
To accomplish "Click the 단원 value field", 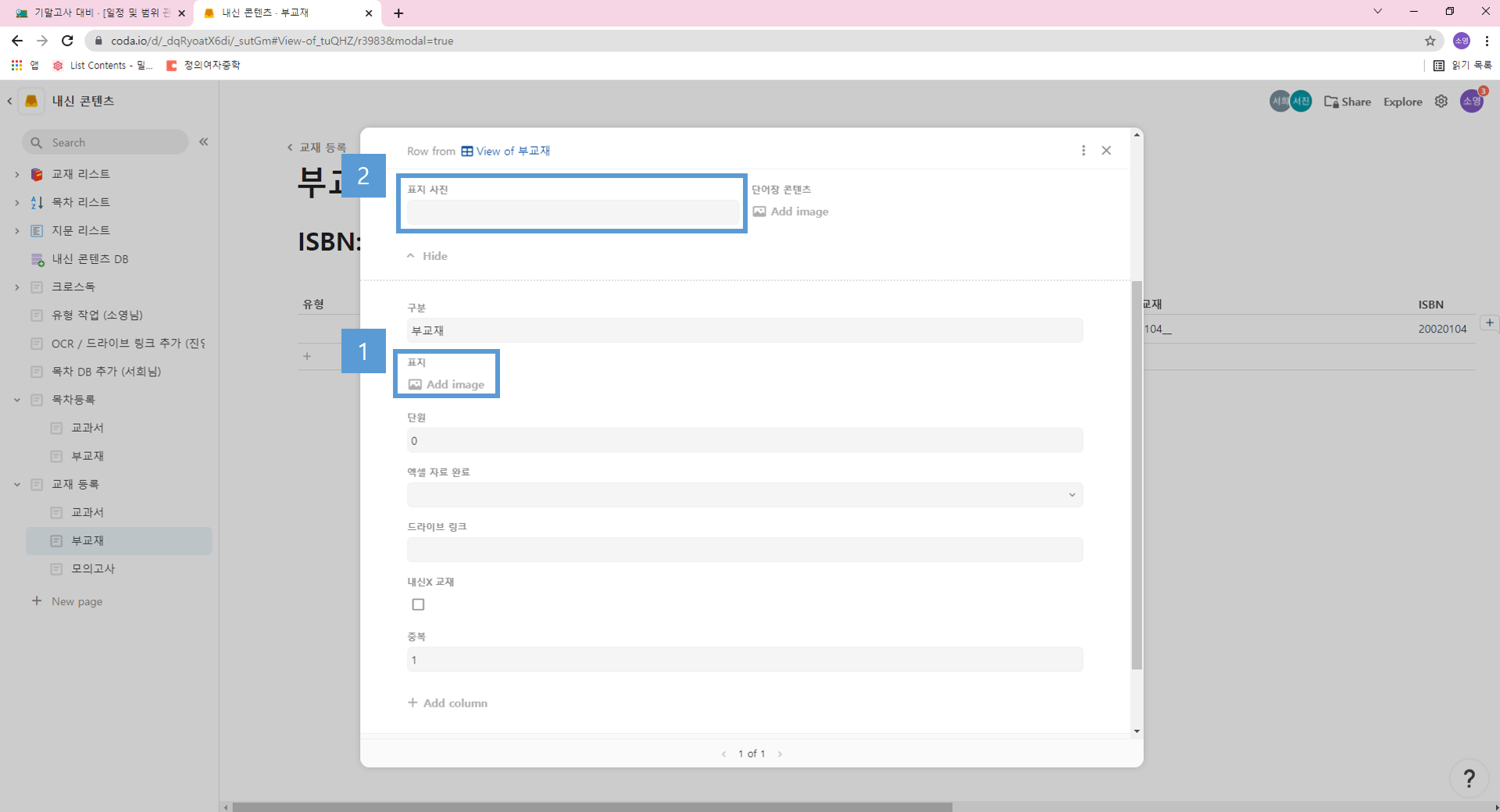I will pos(745,440).
